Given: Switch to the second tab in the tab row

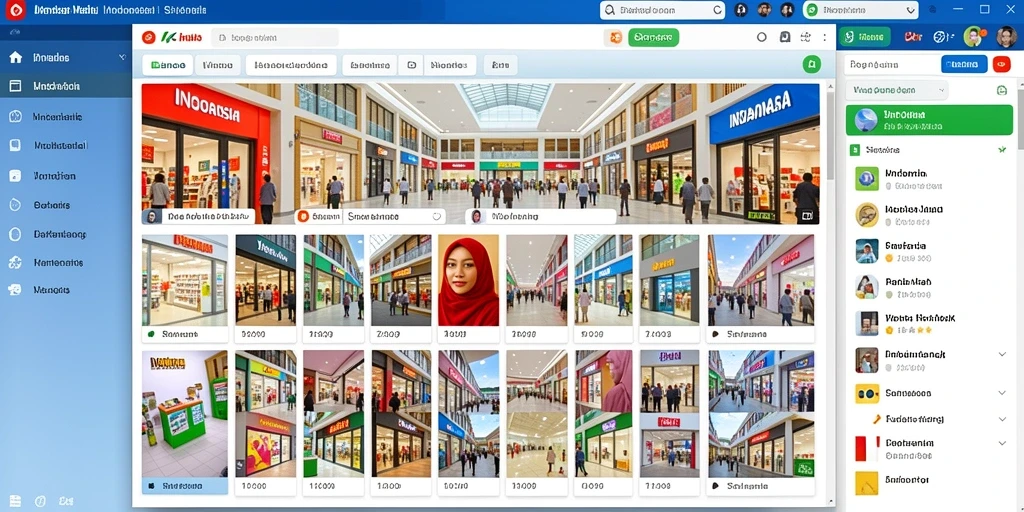Looking at the screenshot, I should point(217,65).
